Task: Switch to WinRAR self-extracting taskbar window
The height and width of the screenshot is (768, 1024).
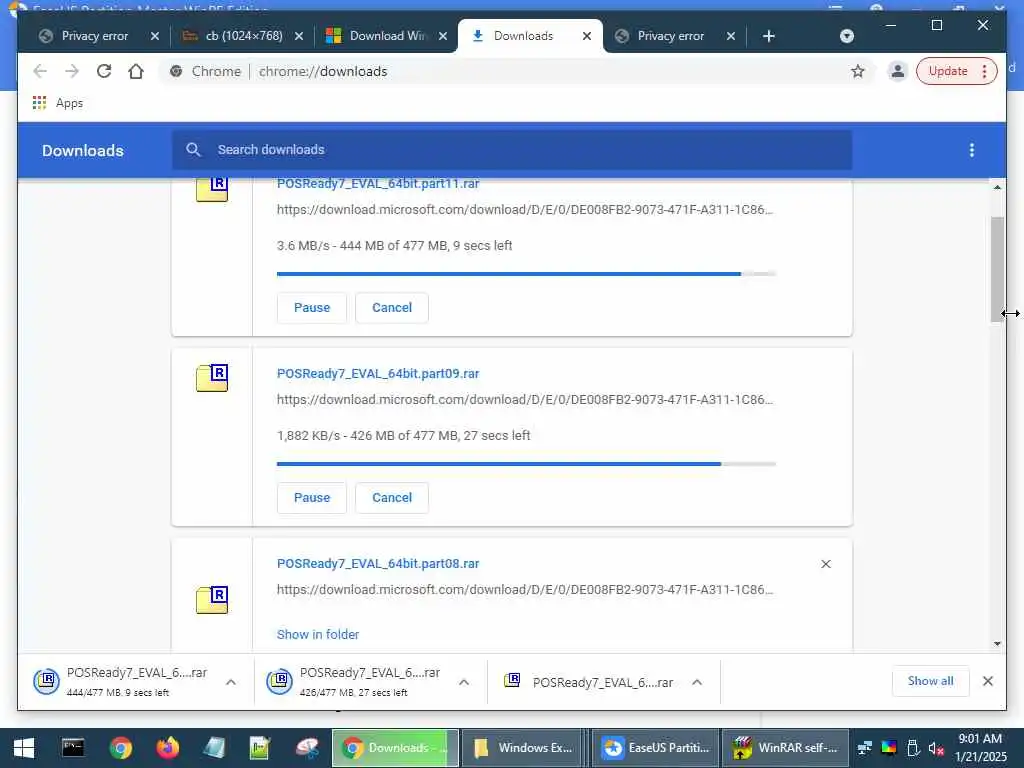Action: [x=786, y=748]
